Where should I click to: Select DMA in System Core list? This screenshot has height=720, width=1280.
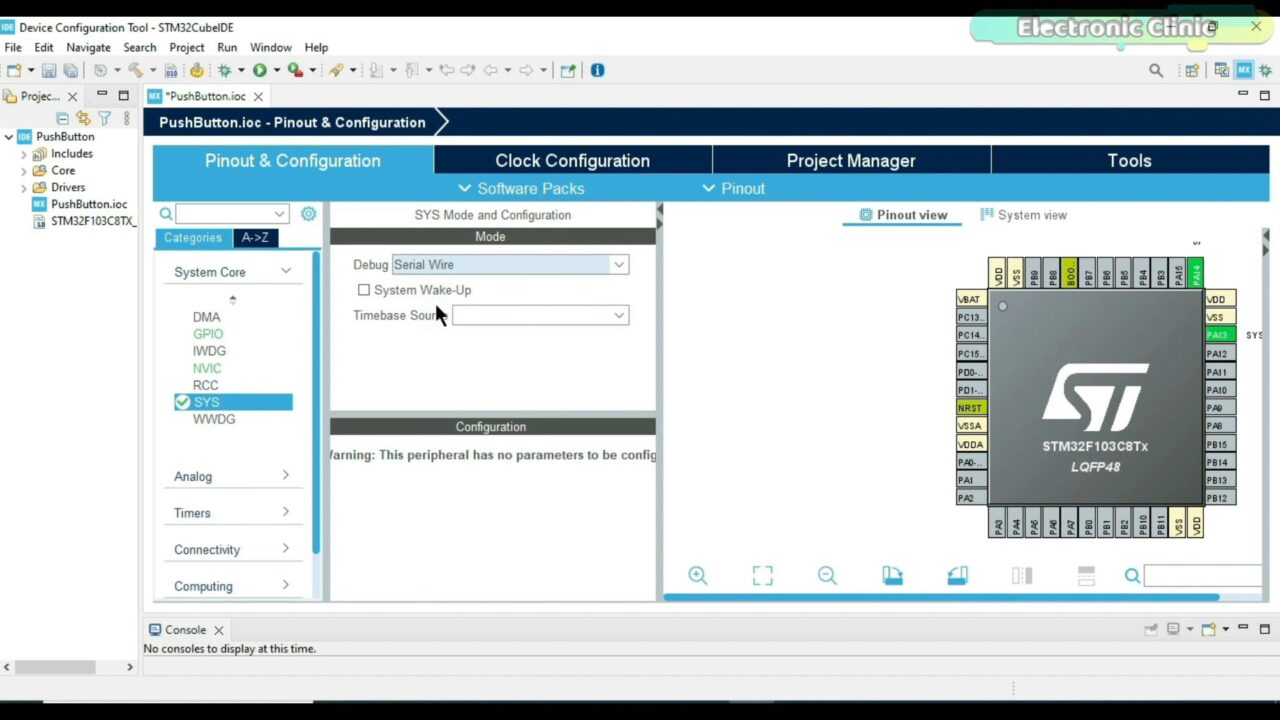point(206,317)
